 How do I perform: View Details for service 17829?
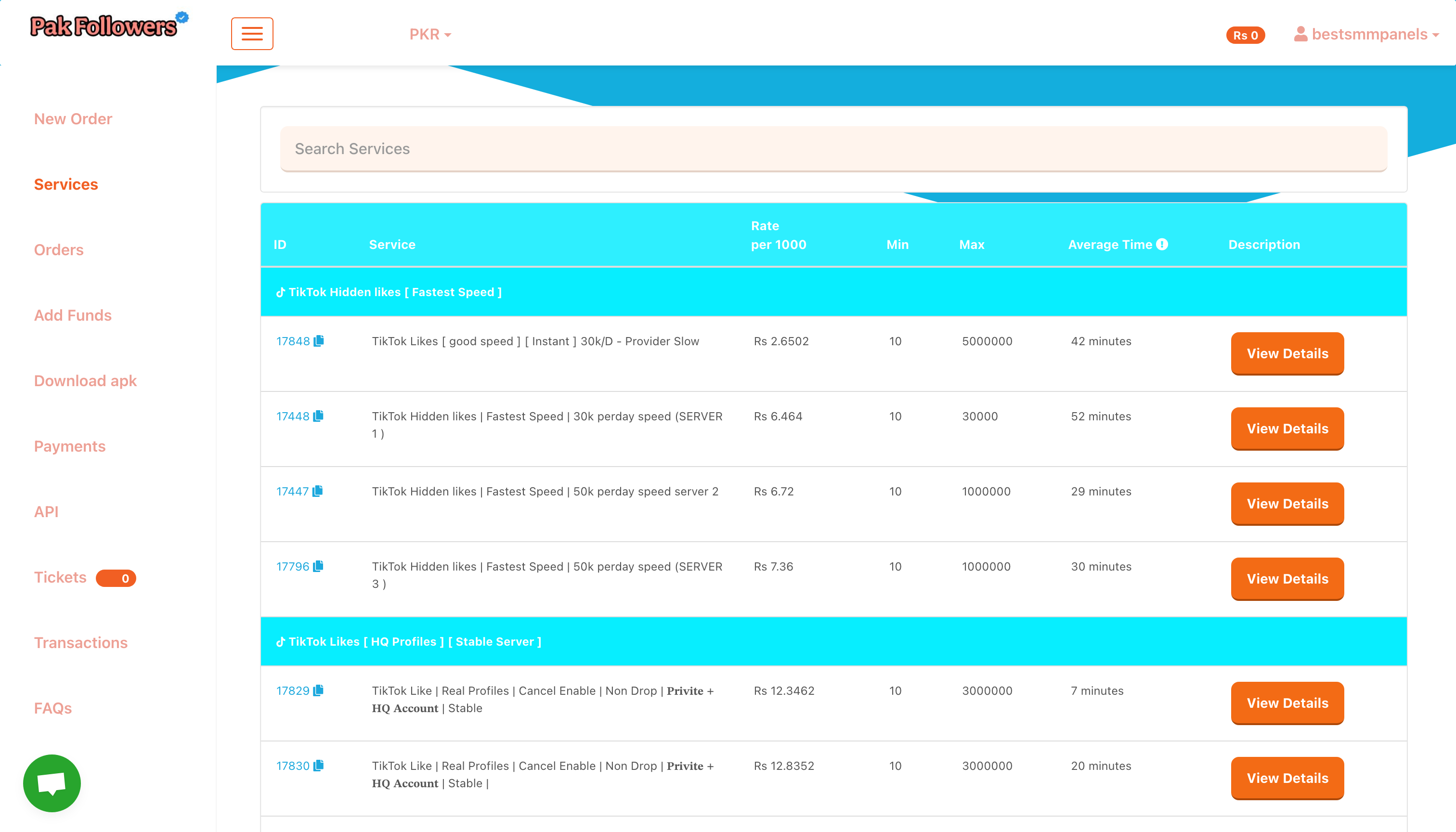(1287, 703)
